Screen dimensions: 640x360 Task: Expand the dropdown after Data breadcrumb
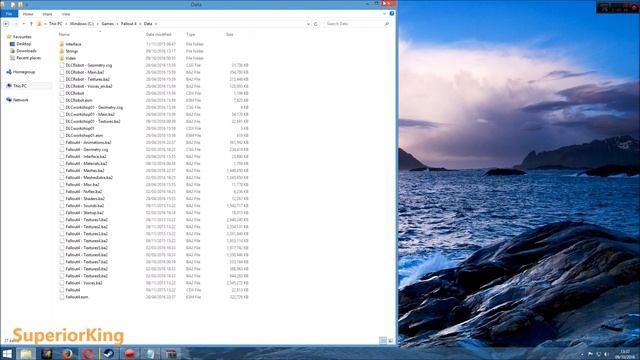[x=156, y=24]
